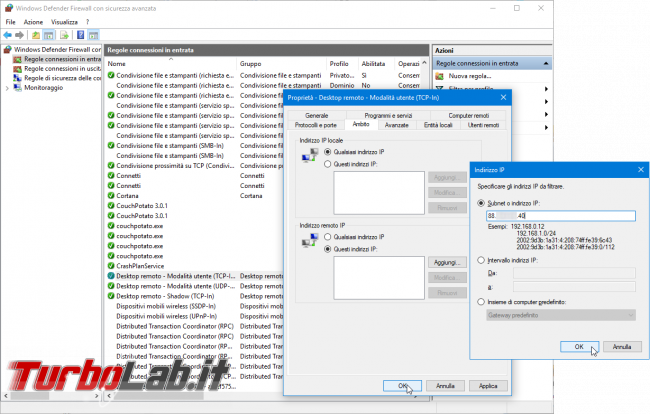Select Windows Defender Firewall root tree node
Screen dimensions: 650x414
[53, 49]
